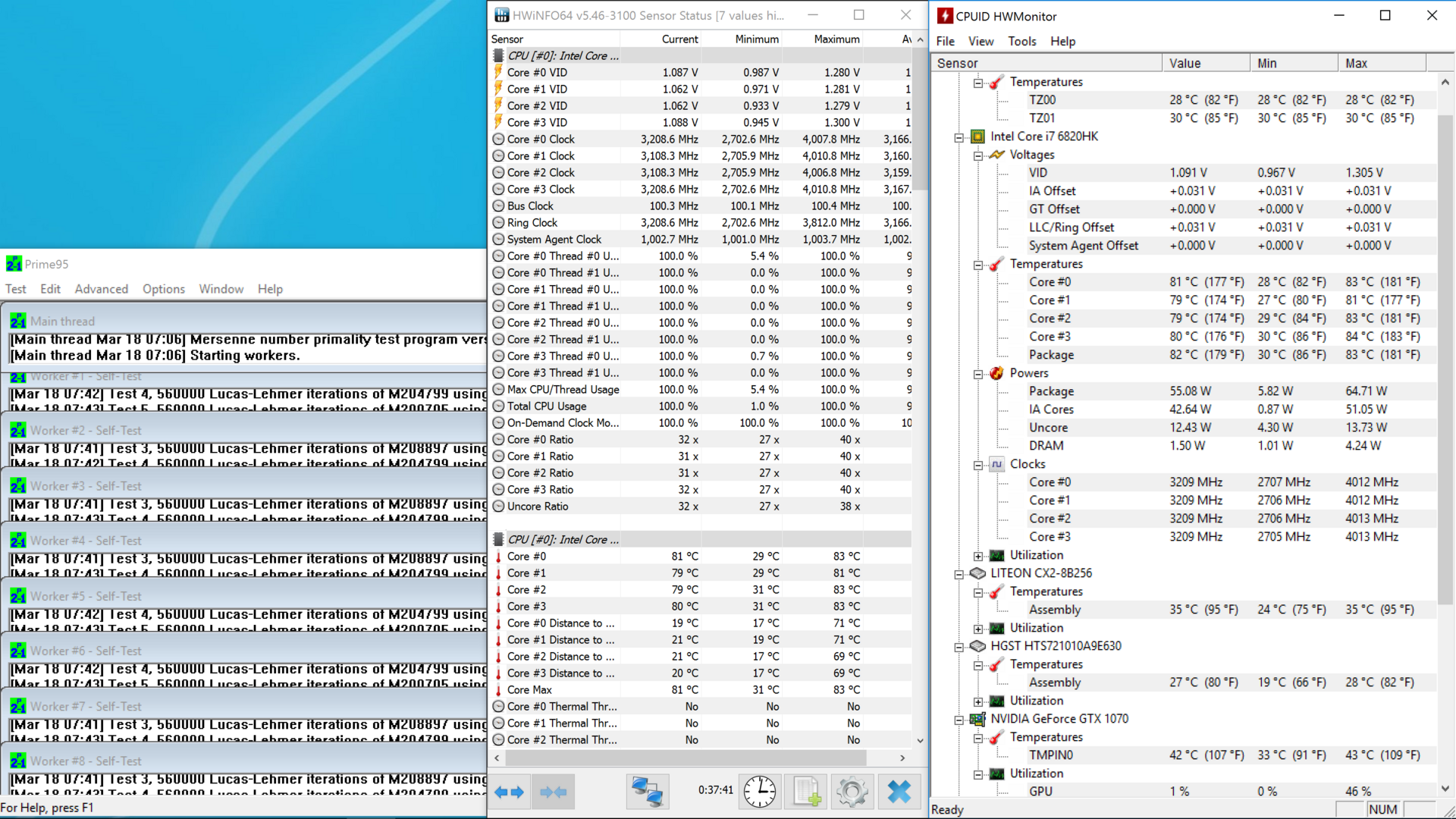The width and height of the screenshot is (1456, 819).
Task: Click Prime95 Worker #1 window icon
Action: (x=18, y=377)
